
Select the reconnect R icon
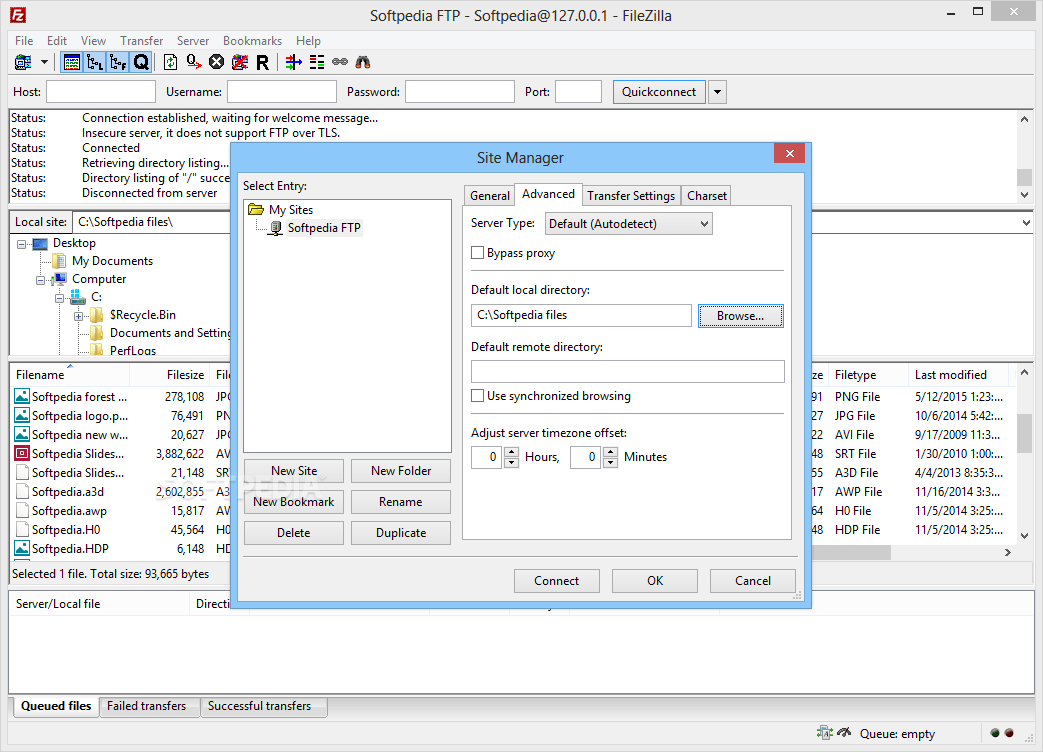pos(261,61)
